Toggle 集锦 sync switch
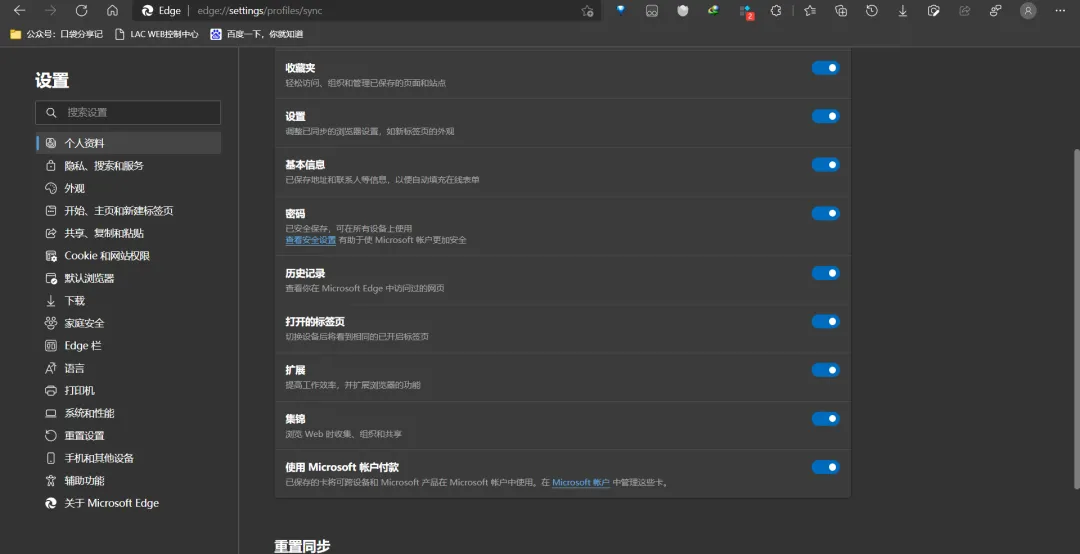Screen dimensions: 1080x554 coord(825,418)
